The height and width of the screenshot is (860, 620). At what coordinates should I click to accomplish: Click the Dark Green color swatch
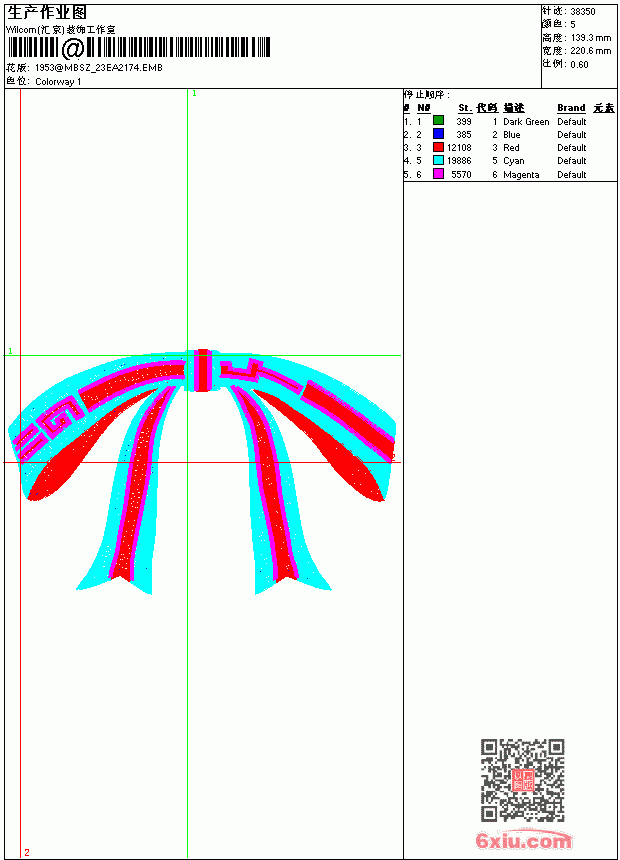click(438, 120)
